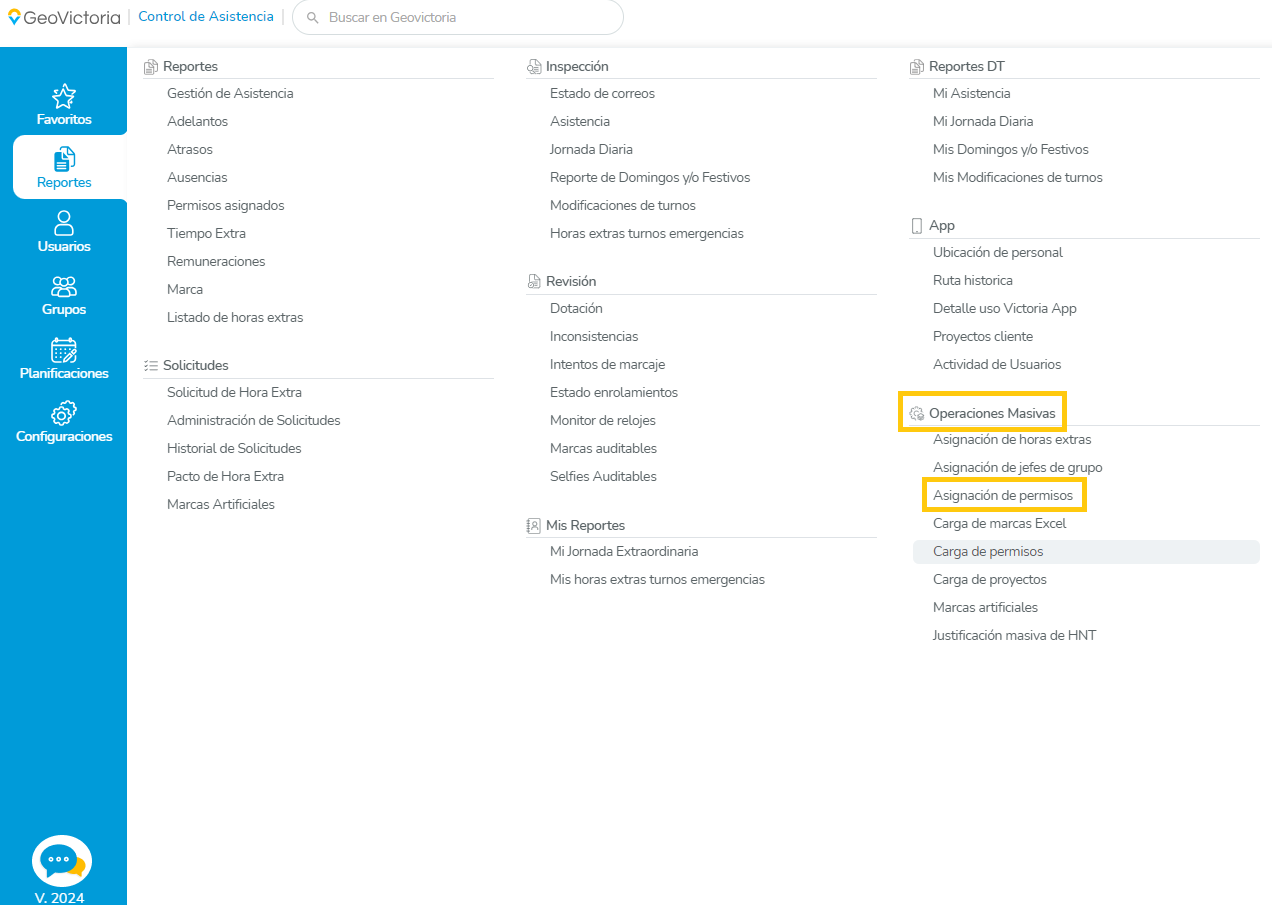Screen dimensions: 1272x905
Task: Open the Configuraciones gear icon
Action: [x=64, y=413]
